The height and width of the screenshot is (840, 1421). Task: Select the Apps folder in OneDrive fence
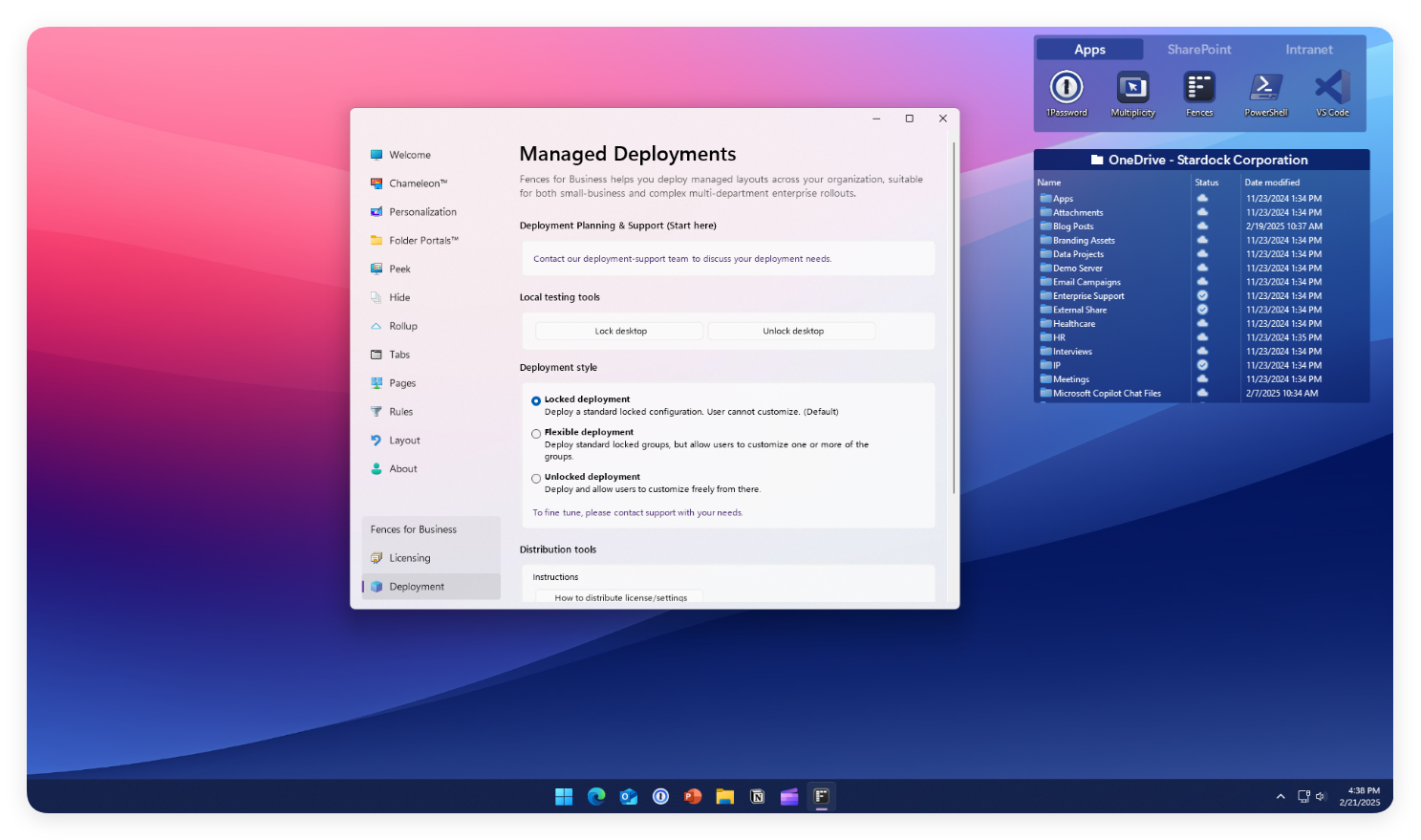(1056, 199)
